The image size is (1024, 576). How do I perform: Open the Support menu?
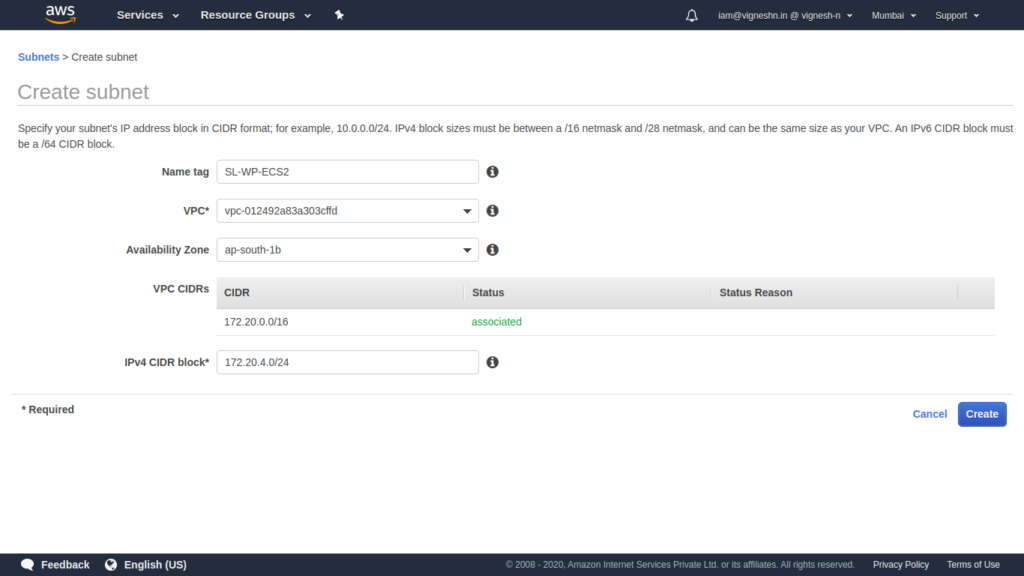pos(957,16)
